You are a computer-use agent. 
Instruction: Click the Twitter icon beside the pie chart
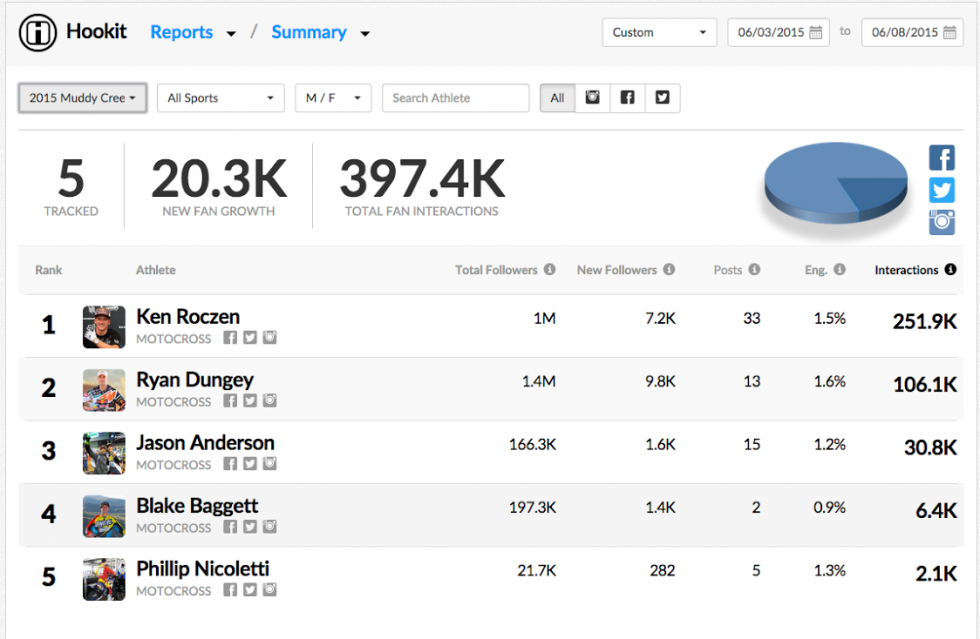(x=941, y=190)
